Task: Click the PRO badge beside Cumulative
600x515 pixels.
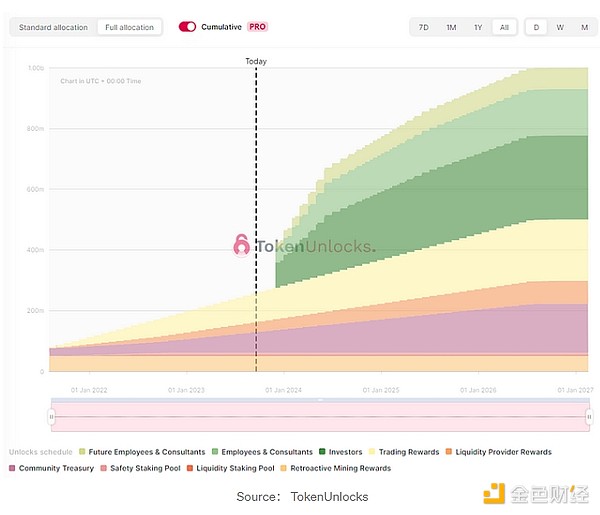Action: (x=257, y=27)
